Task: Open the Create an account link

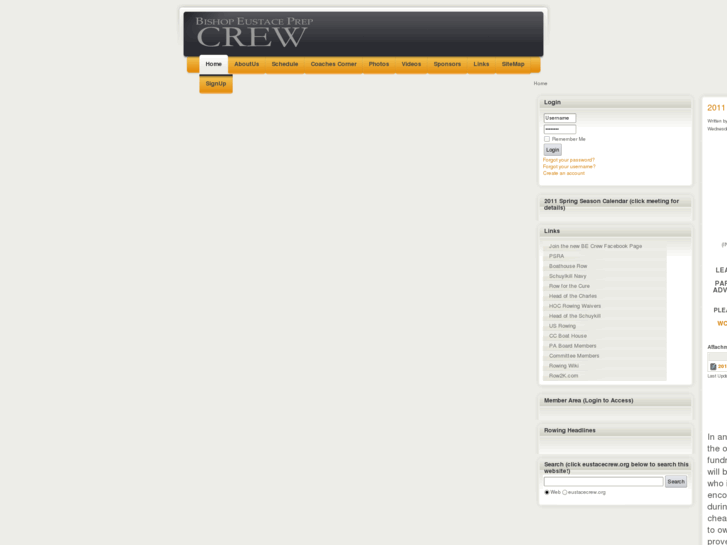Action: click(564, 173)
